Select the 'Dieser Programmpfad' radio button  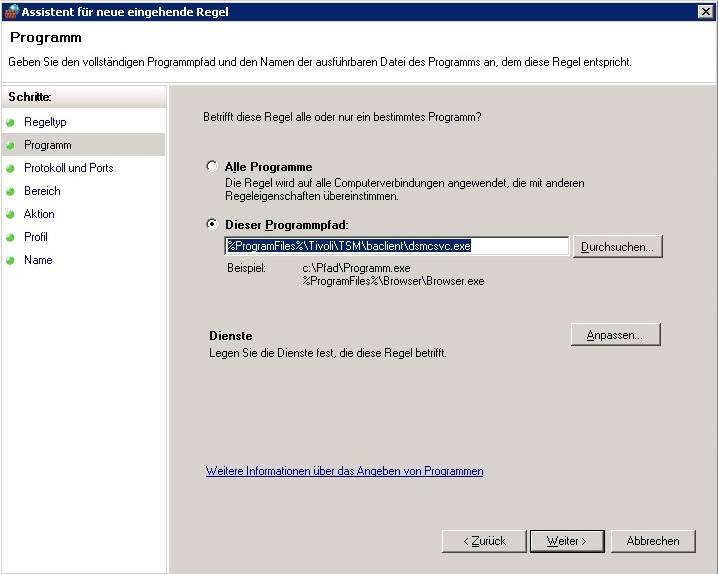[x=211, y=225]
